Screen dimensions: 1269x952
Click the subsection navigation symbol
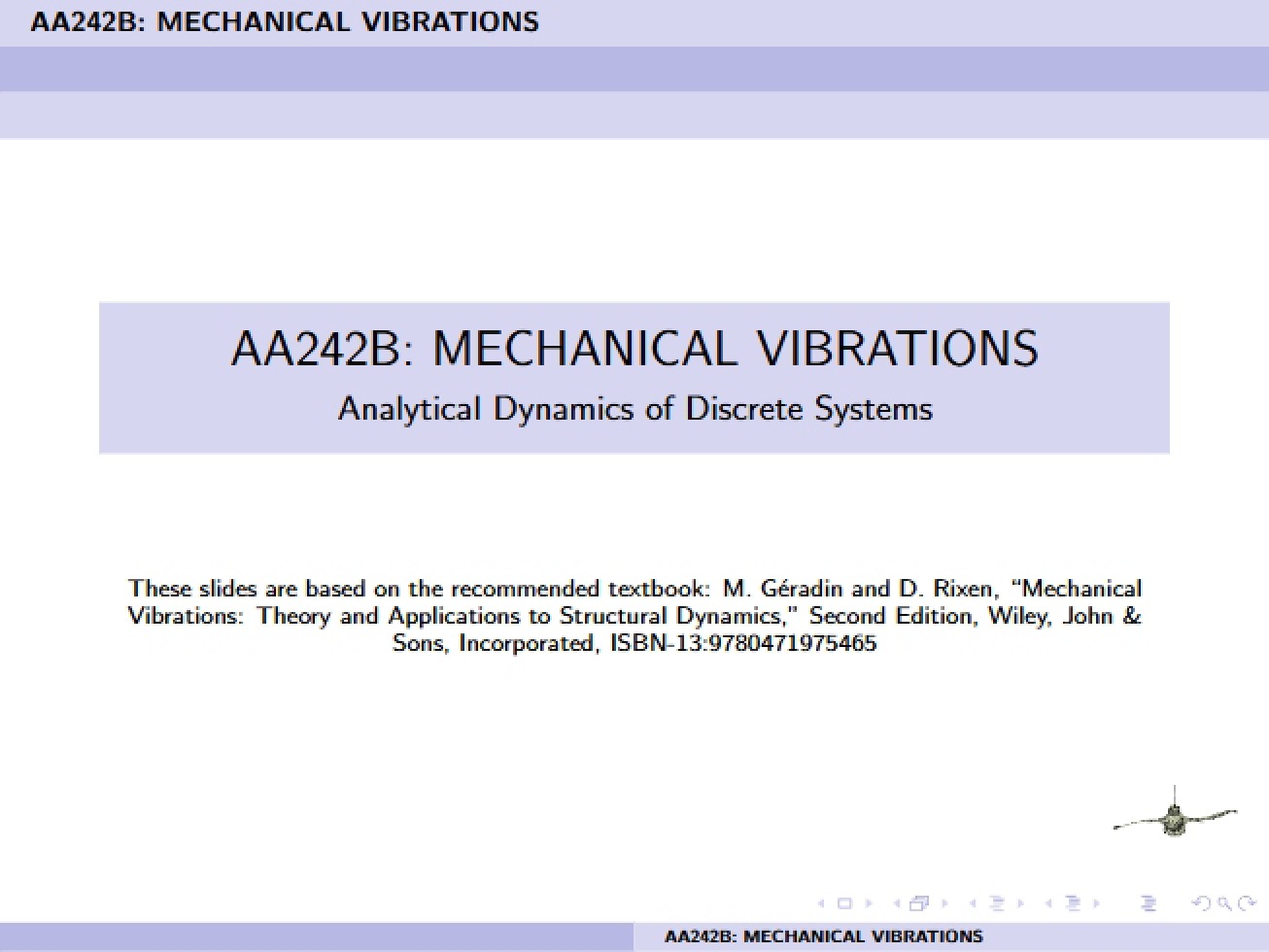pyautogui.click(x=997, y=903)
